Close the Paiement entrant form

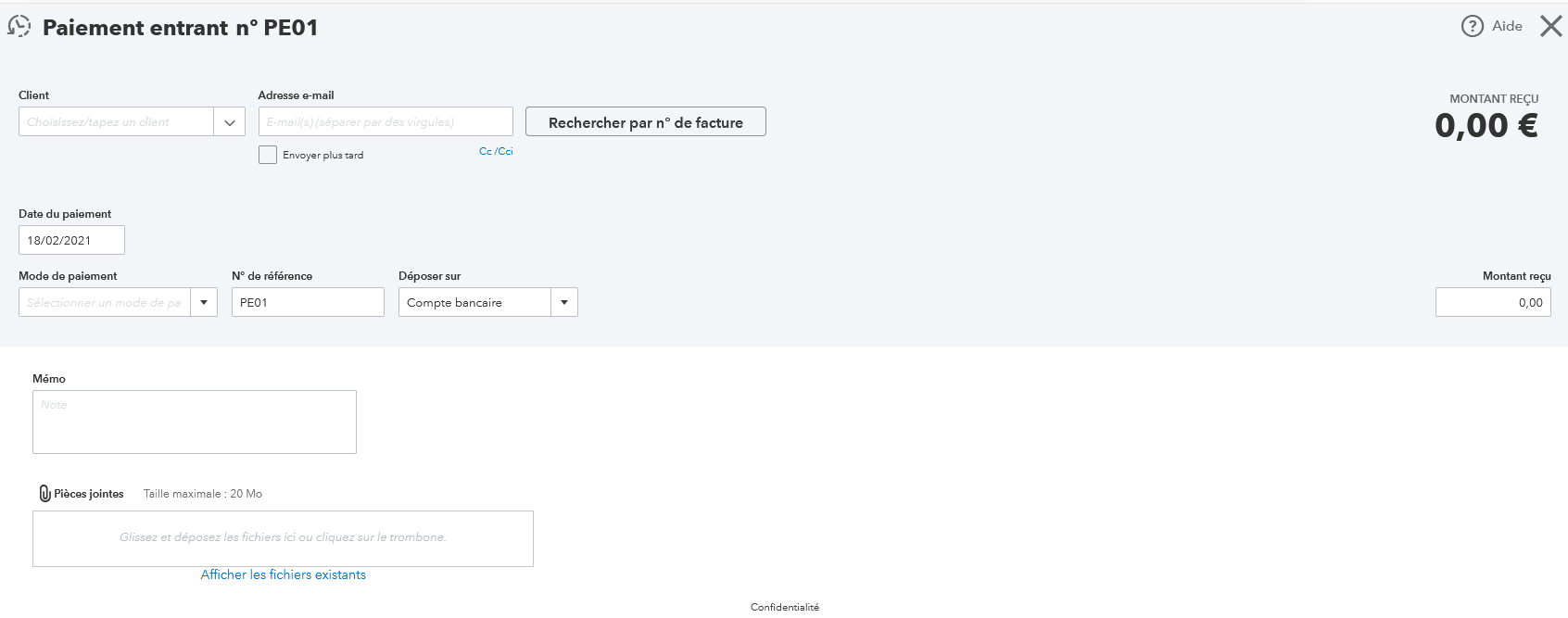coord(1550,26)
